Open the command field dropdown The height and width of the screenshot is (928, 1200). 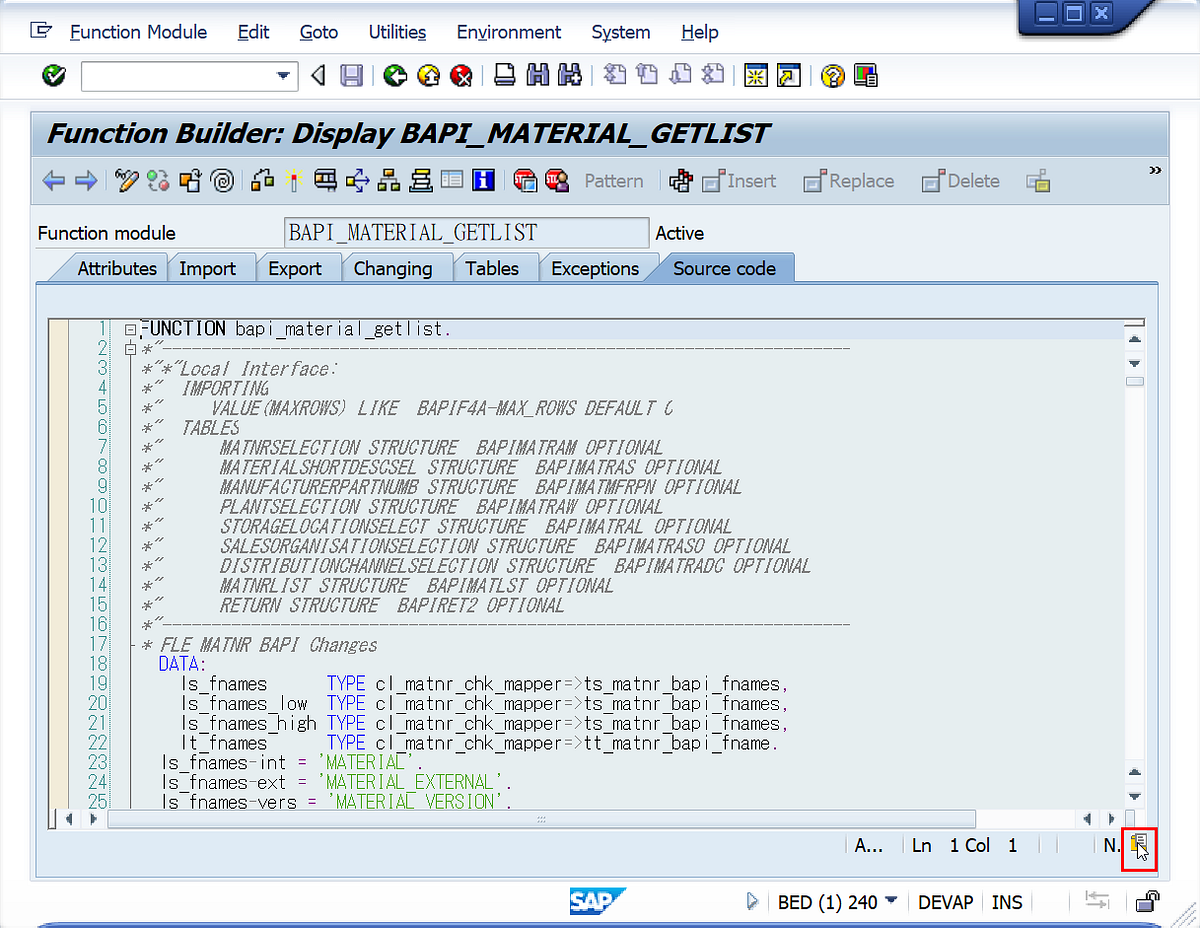(284, 75)
